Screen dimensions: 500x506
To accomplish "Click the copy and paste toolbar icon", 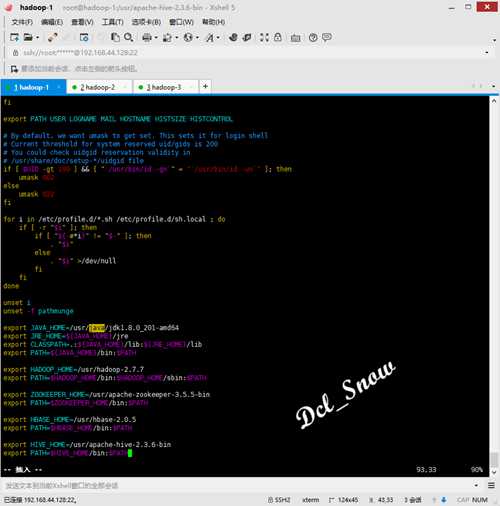I will [x=115, y=37].
